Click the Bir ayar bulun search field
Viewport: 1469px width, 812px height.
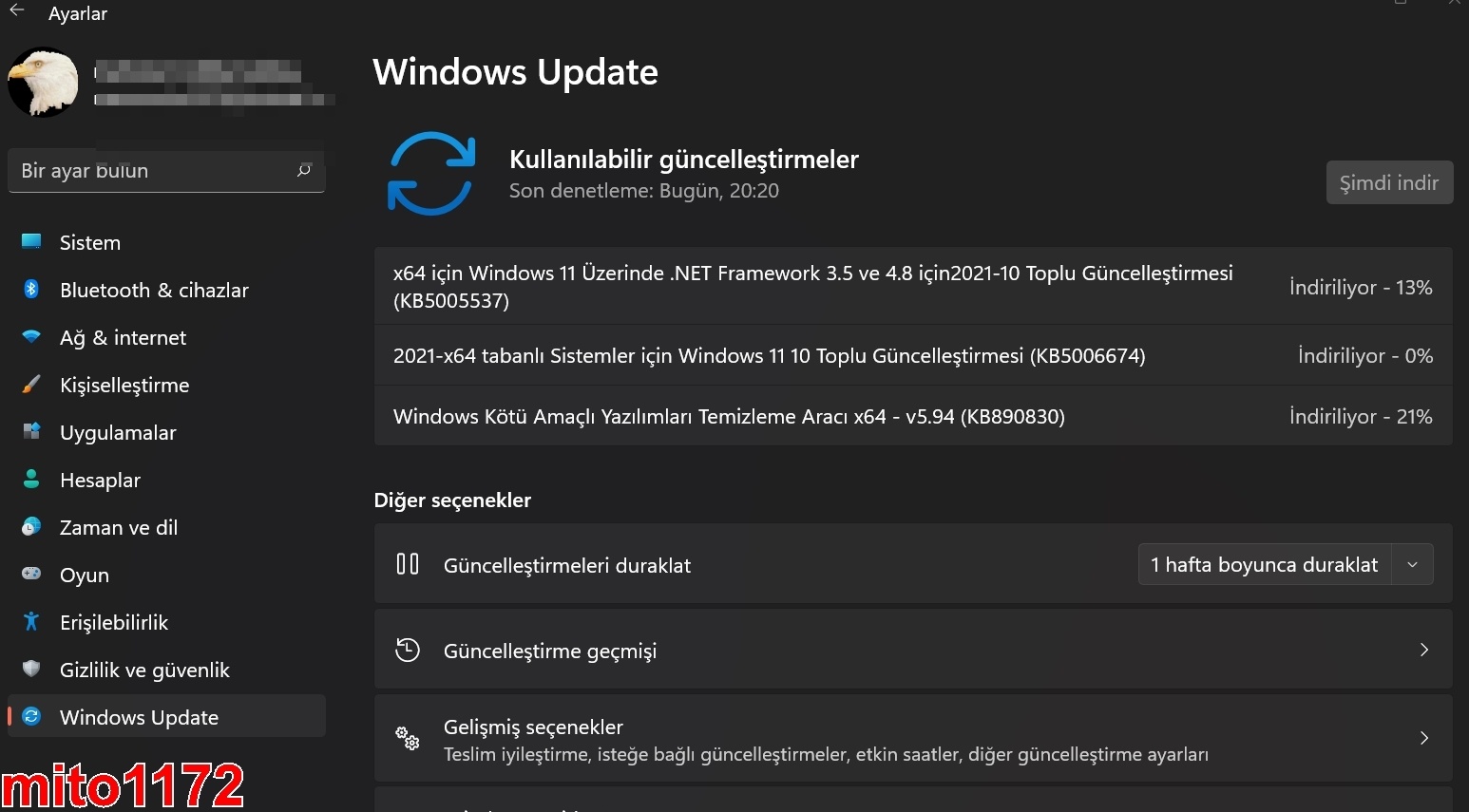(x=152, y=171)
